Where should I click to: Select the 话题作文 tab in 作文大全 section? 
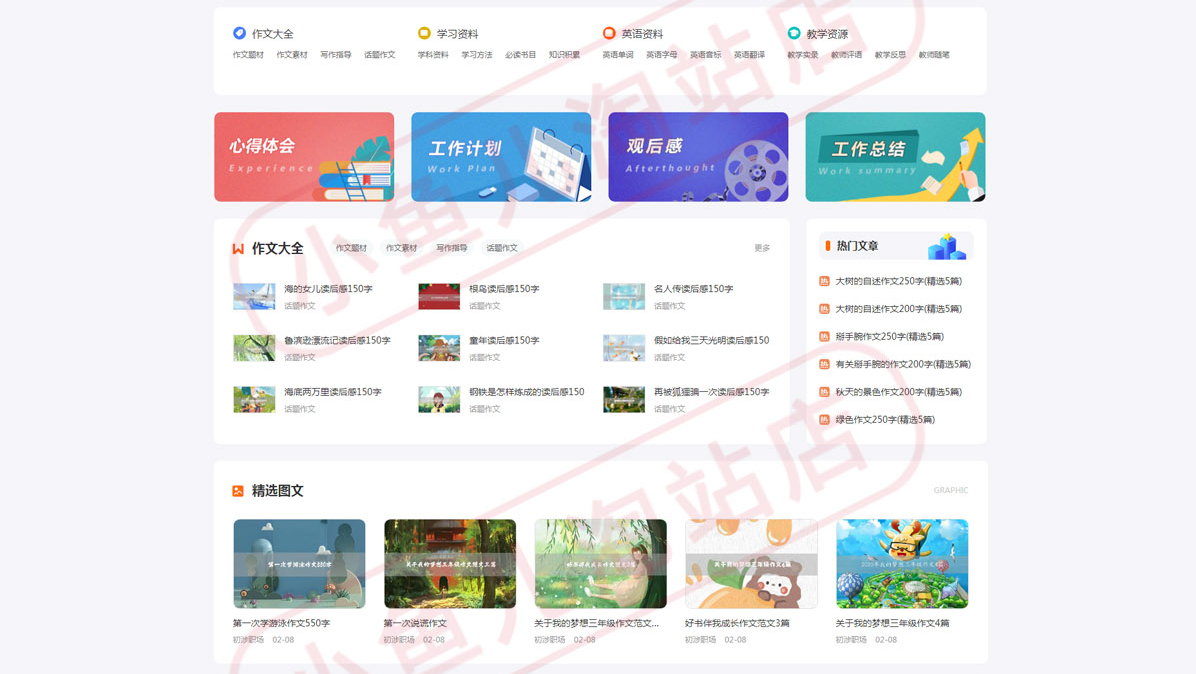[502, 248]
